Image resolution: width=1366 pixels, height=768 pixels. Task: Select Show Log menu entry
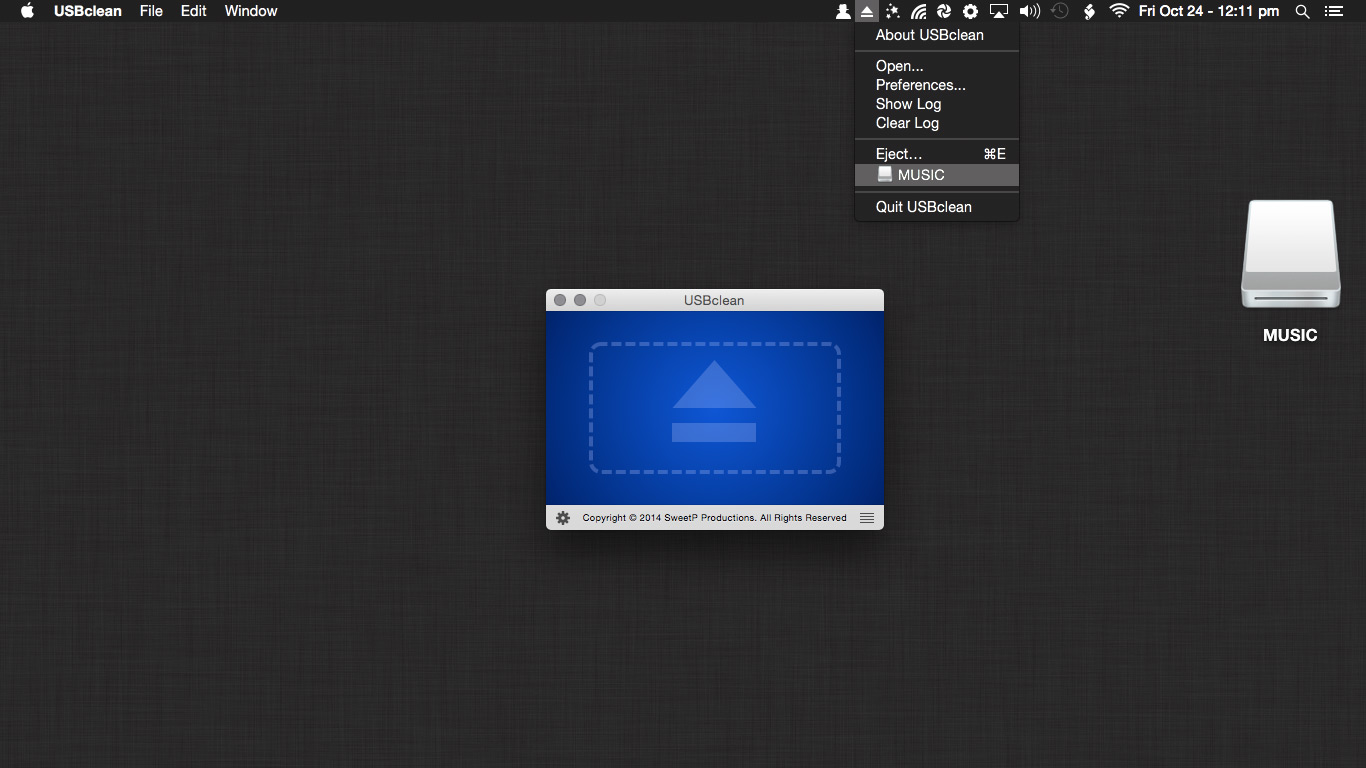pyautogui.click(x=937, y=104)
